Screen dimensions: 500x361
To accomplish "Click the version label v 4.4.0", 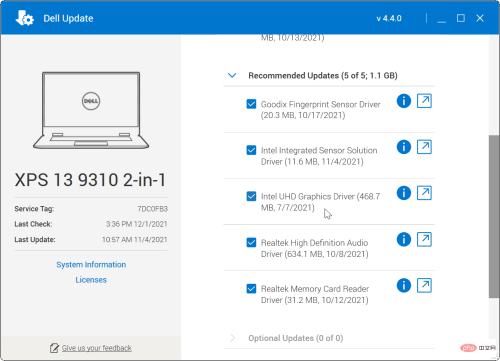I will point(389,18).
